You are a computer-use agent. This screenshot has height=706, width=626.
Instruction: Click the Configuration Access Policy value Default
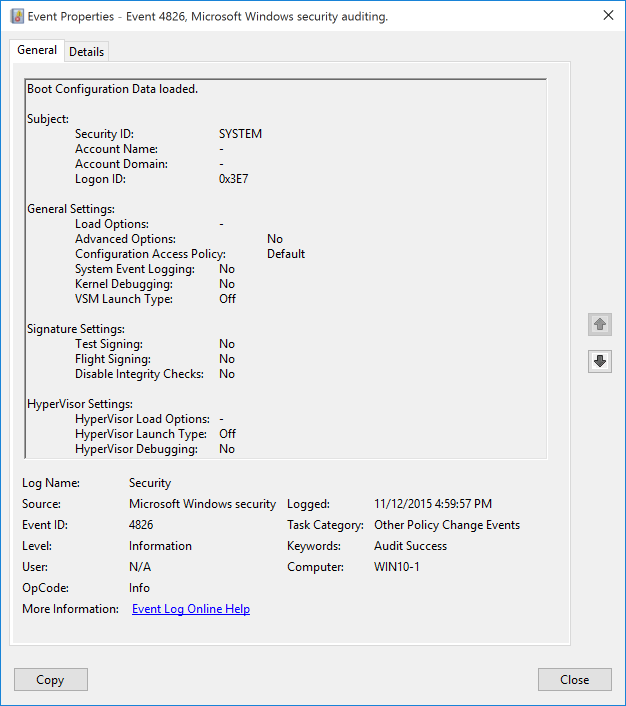pyautogui.click(x=285, y=254)
